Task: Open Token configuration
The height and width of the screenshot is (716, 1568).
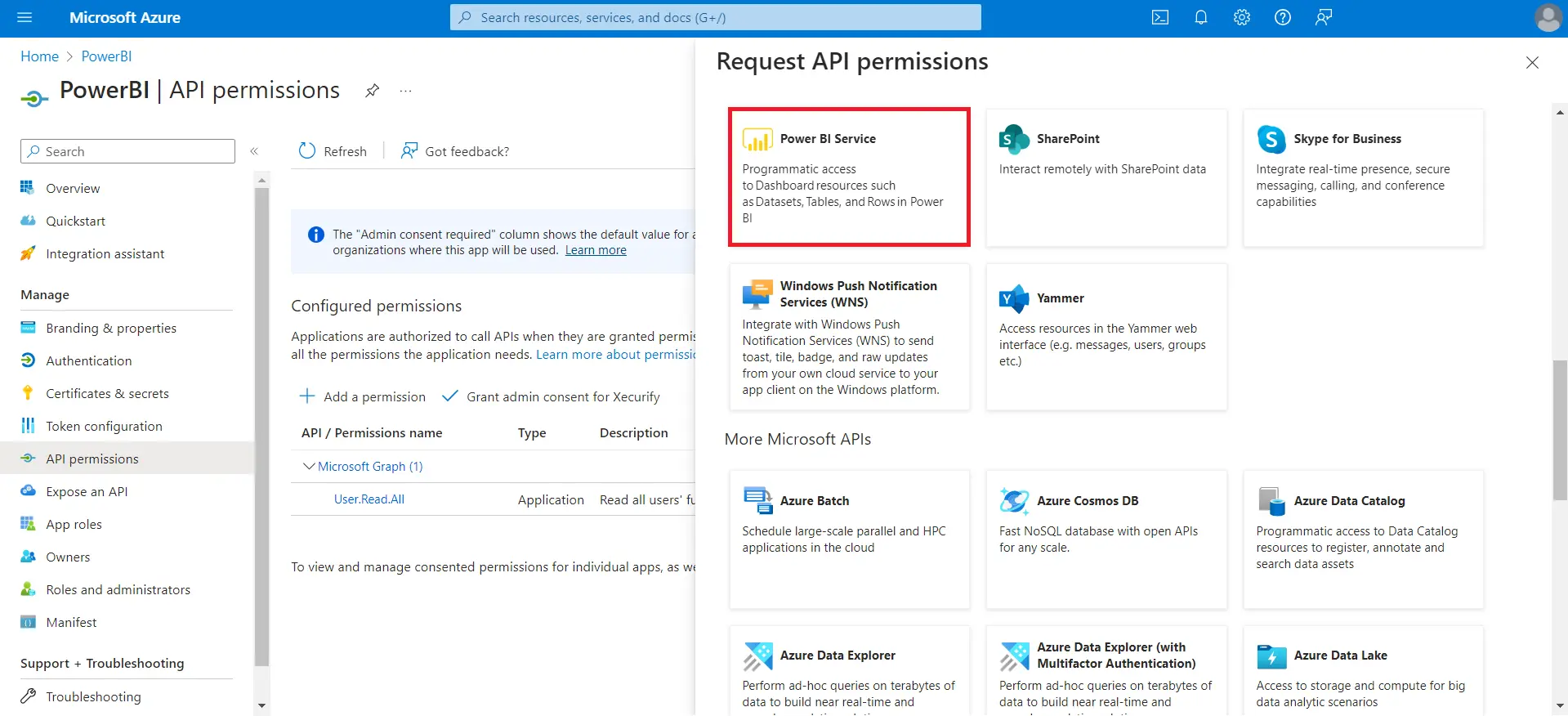Action: (104, 426)
